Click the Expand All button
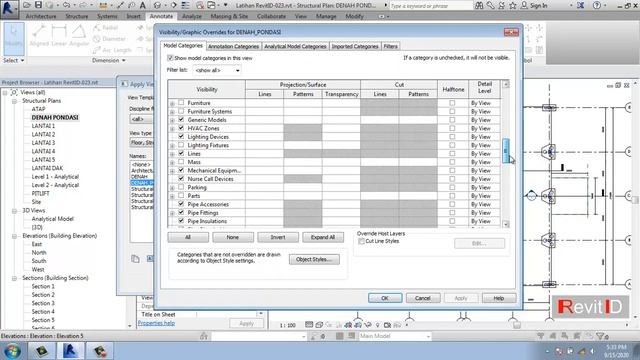This screenshot has height=360, width=640. 323,237
